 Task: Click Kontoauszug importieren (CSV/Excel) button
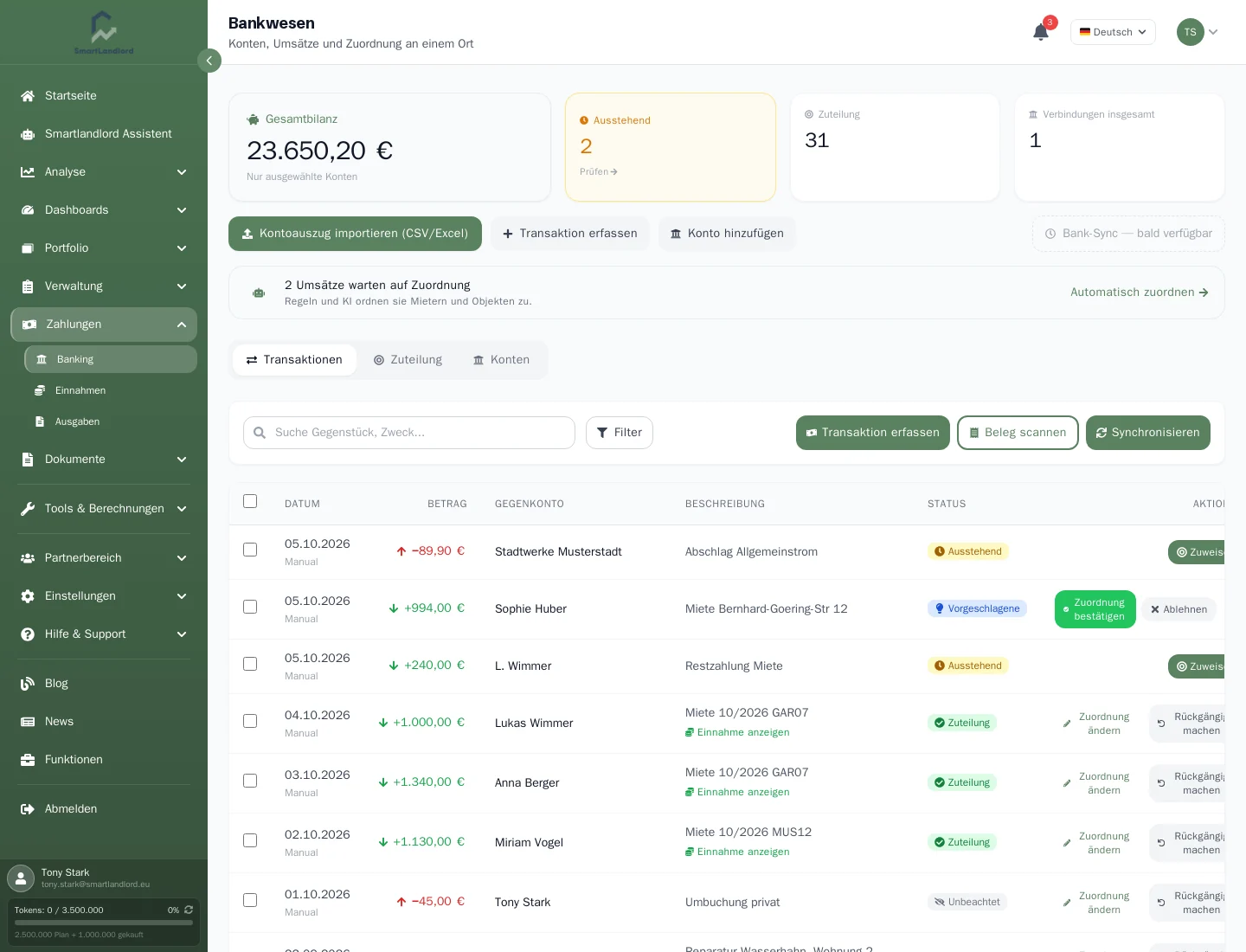355,234
